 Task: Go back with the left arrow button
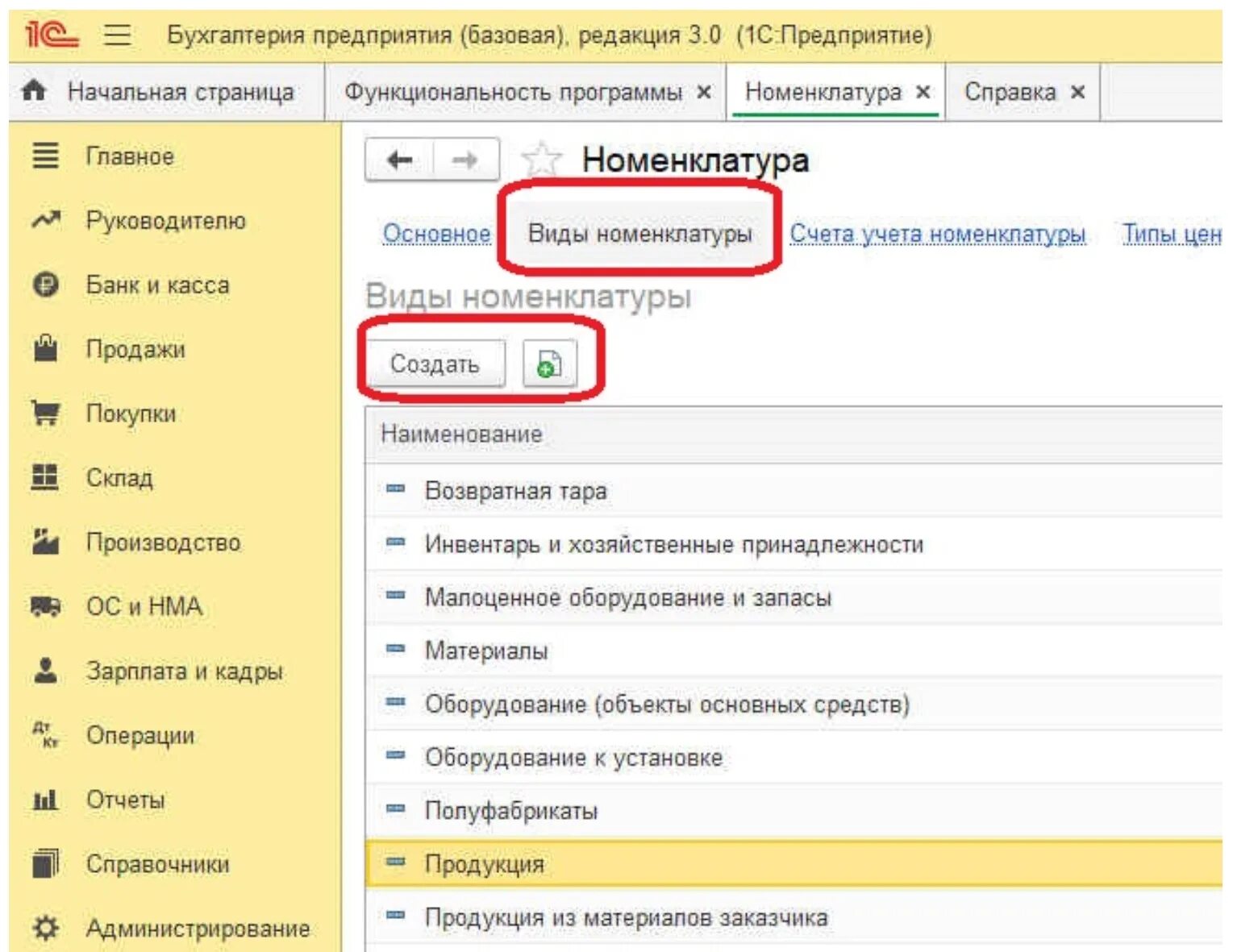click(x=400, y=160)
